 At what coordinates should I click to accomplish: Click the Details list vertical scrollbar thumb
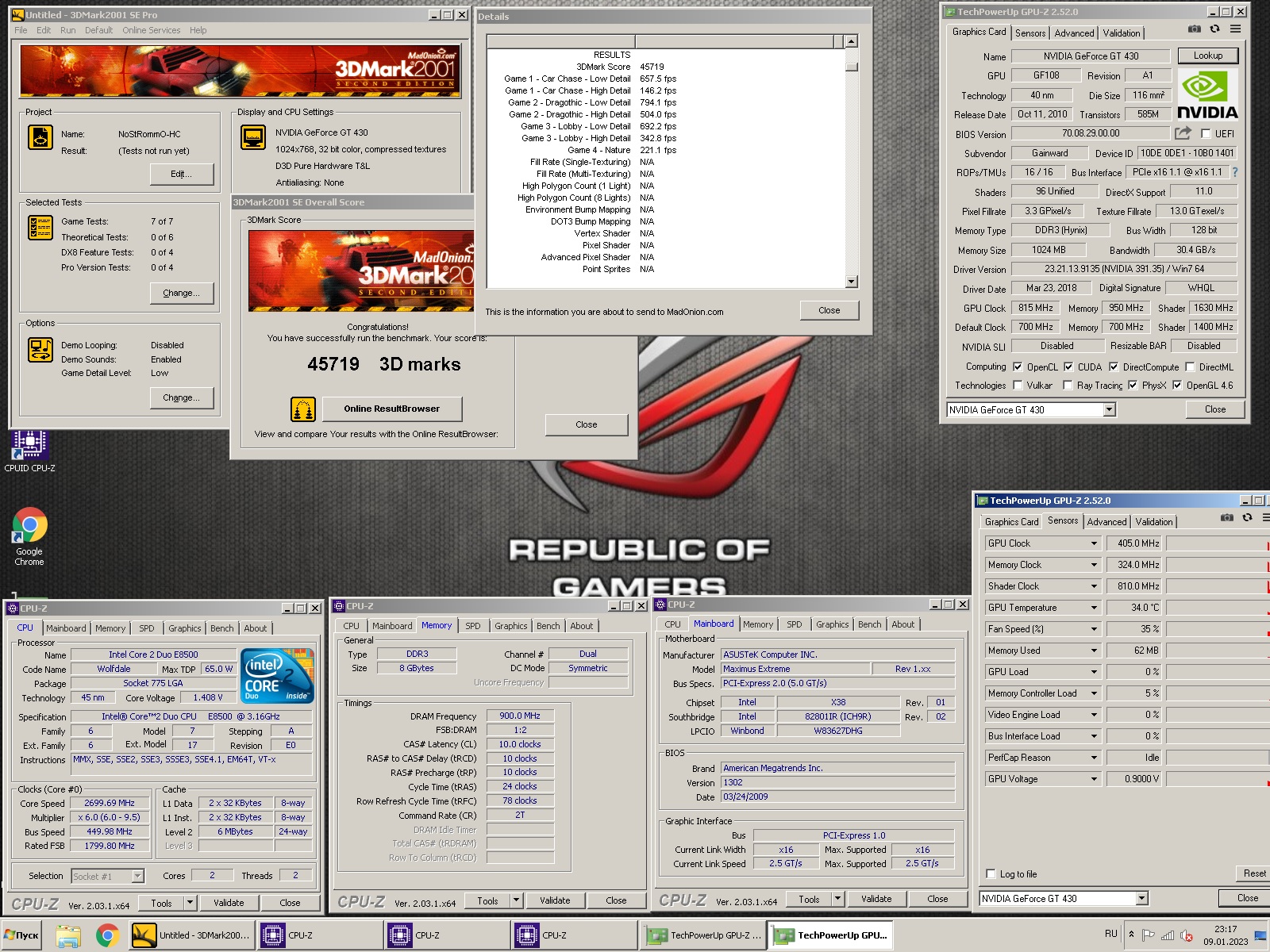tap(851, 67)
